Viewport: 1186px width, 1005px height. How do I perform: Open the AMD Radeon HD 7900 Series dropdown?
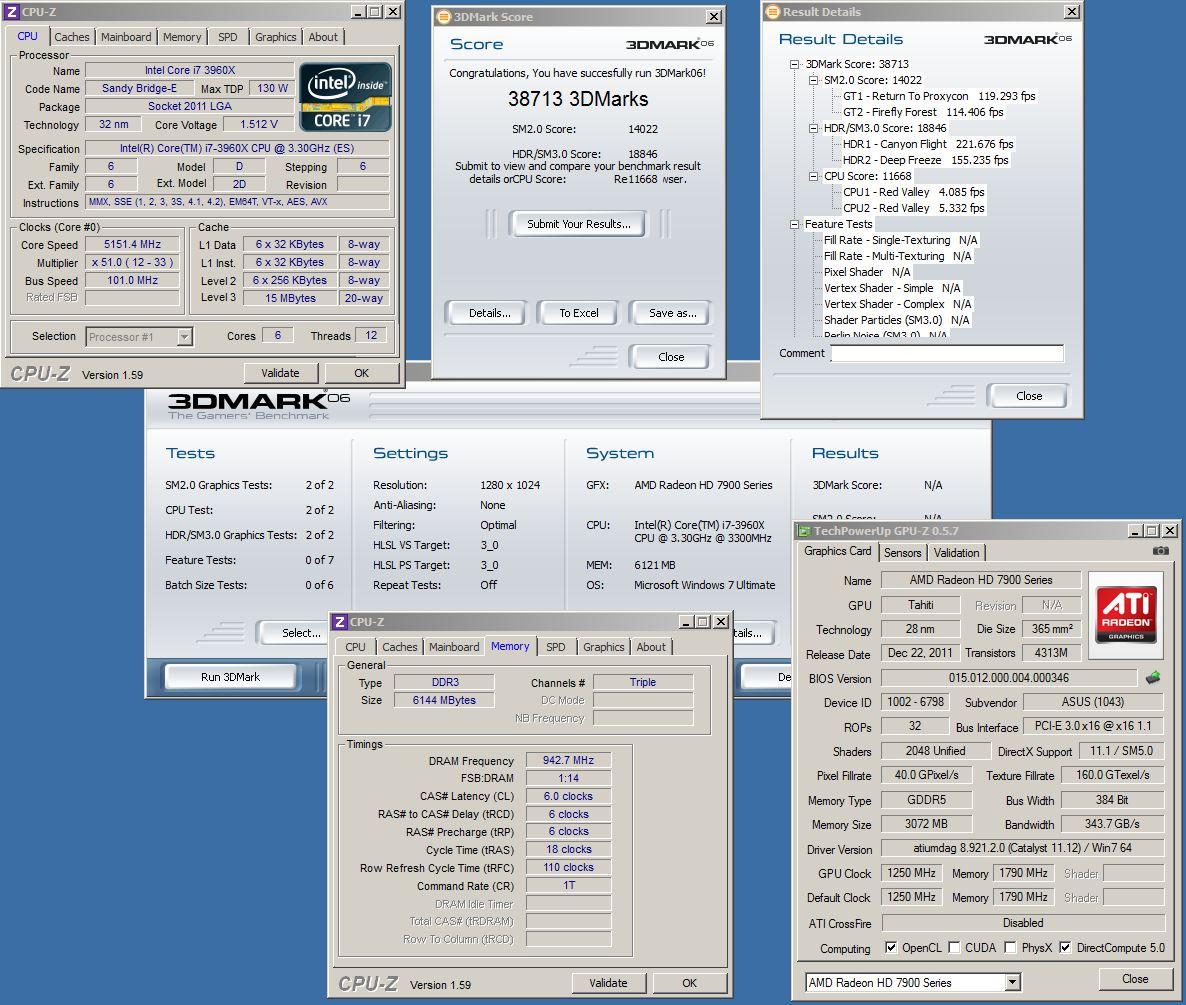[x=1013, y=982]
